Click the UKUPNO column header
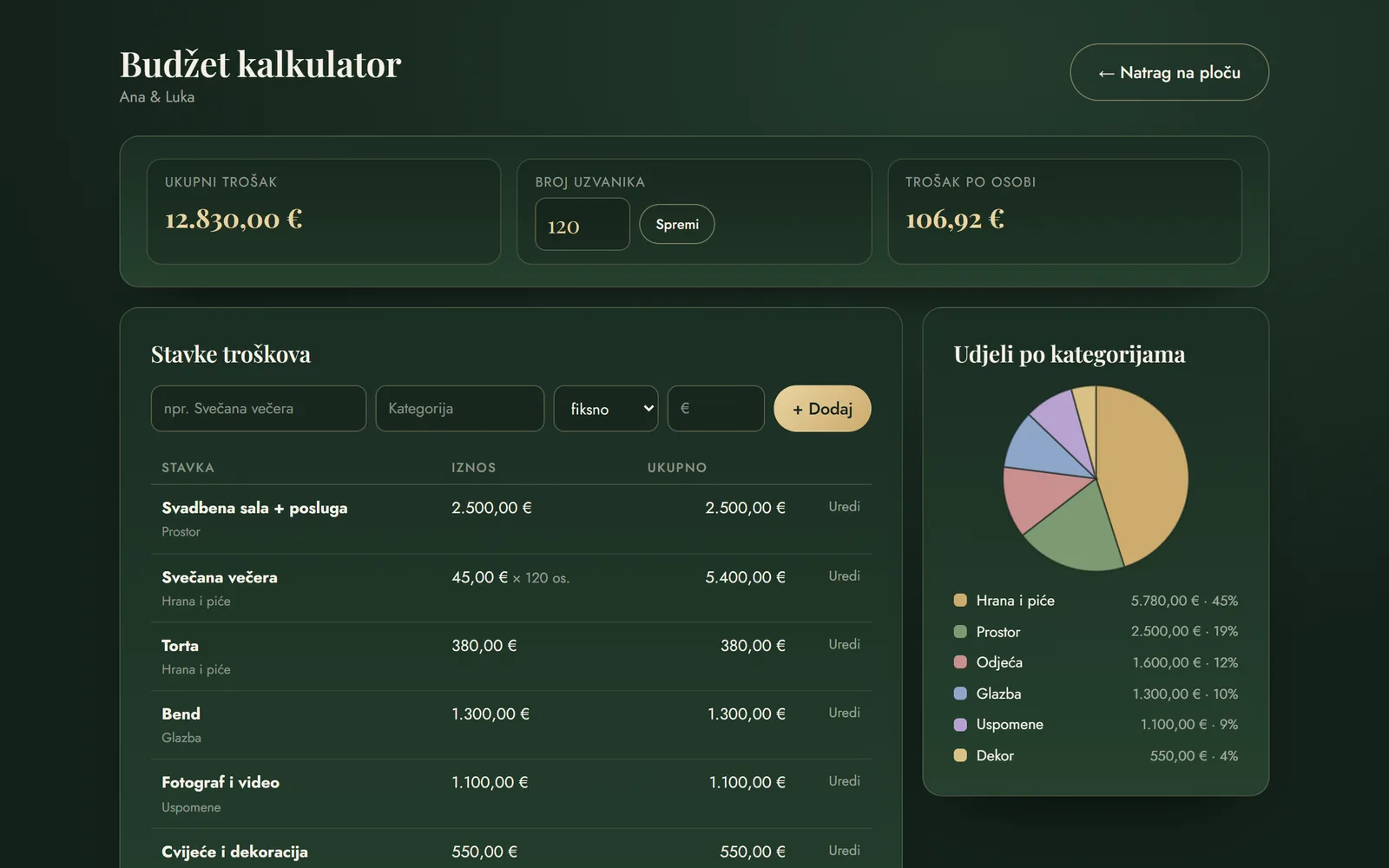Screen dimensions: 1389x868 pos(677,468)
